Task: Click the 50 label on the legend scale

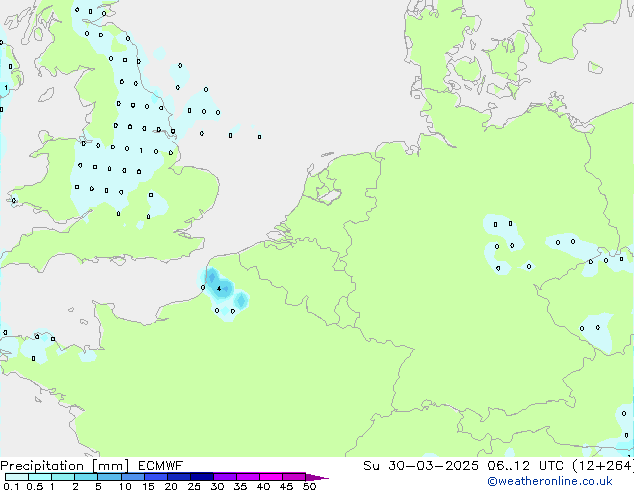Action: click(309, 487)
